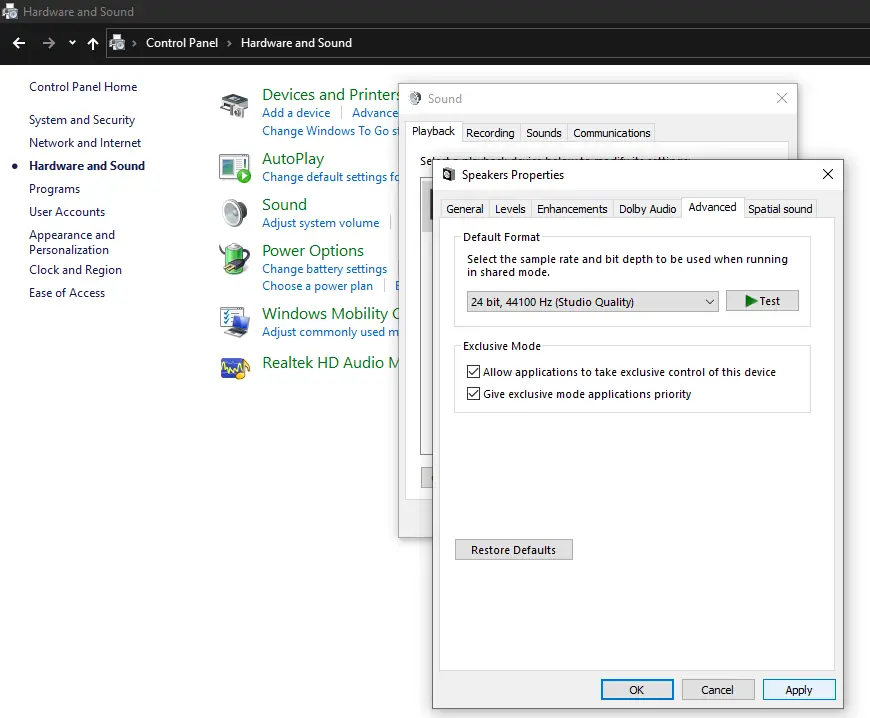Image resolution: width=870 pixels, height=718 pixels.
Task: Click the Realtek HD Audio Manager icon
Action: [234, 367]
